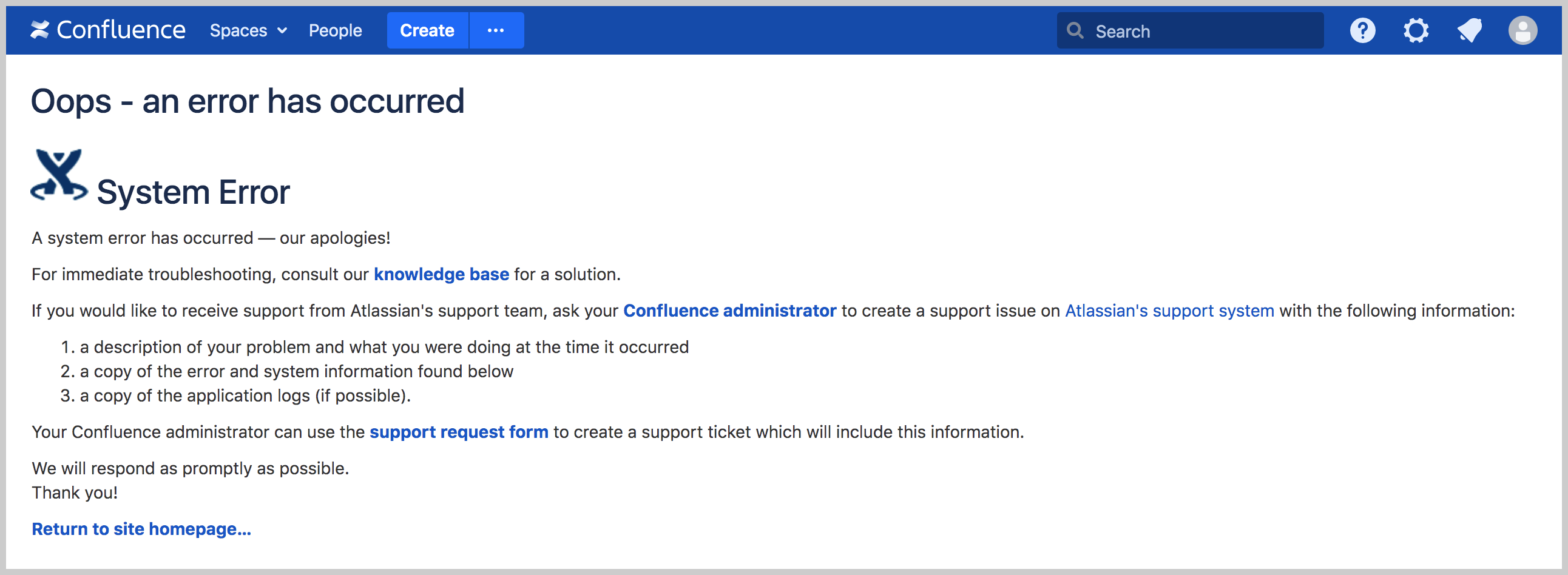The image size is (1568, 575).
Task: Expand the Spaces chevron in the navbar
Action: point(282,30)
